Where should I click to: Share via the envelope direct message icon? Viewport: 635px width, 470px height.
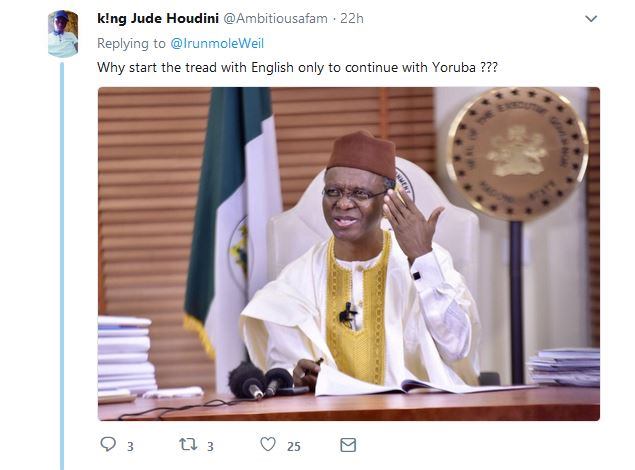[348, 445]
